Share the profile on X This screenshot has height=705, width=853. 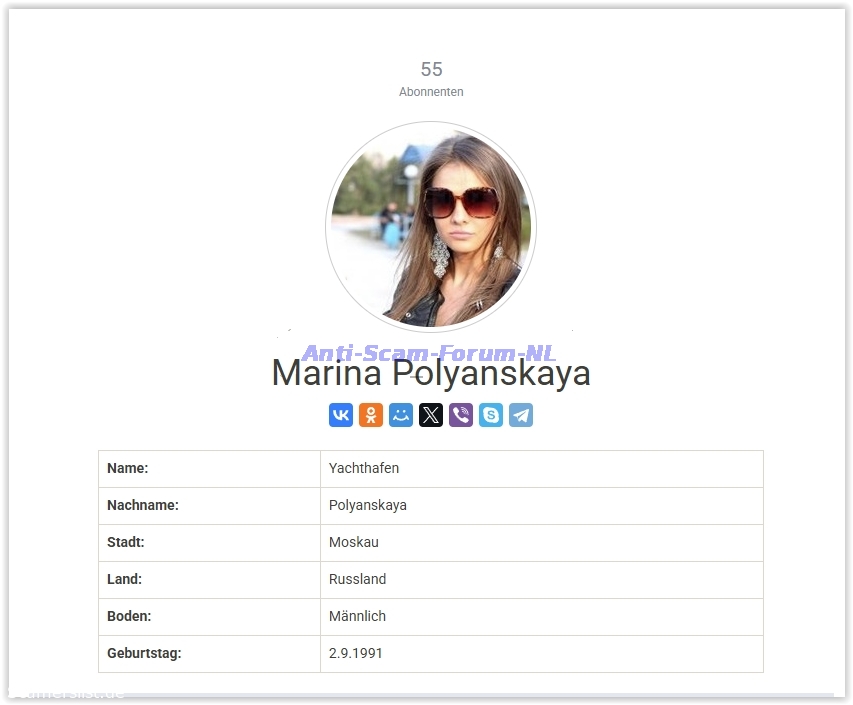coord(431,415)
